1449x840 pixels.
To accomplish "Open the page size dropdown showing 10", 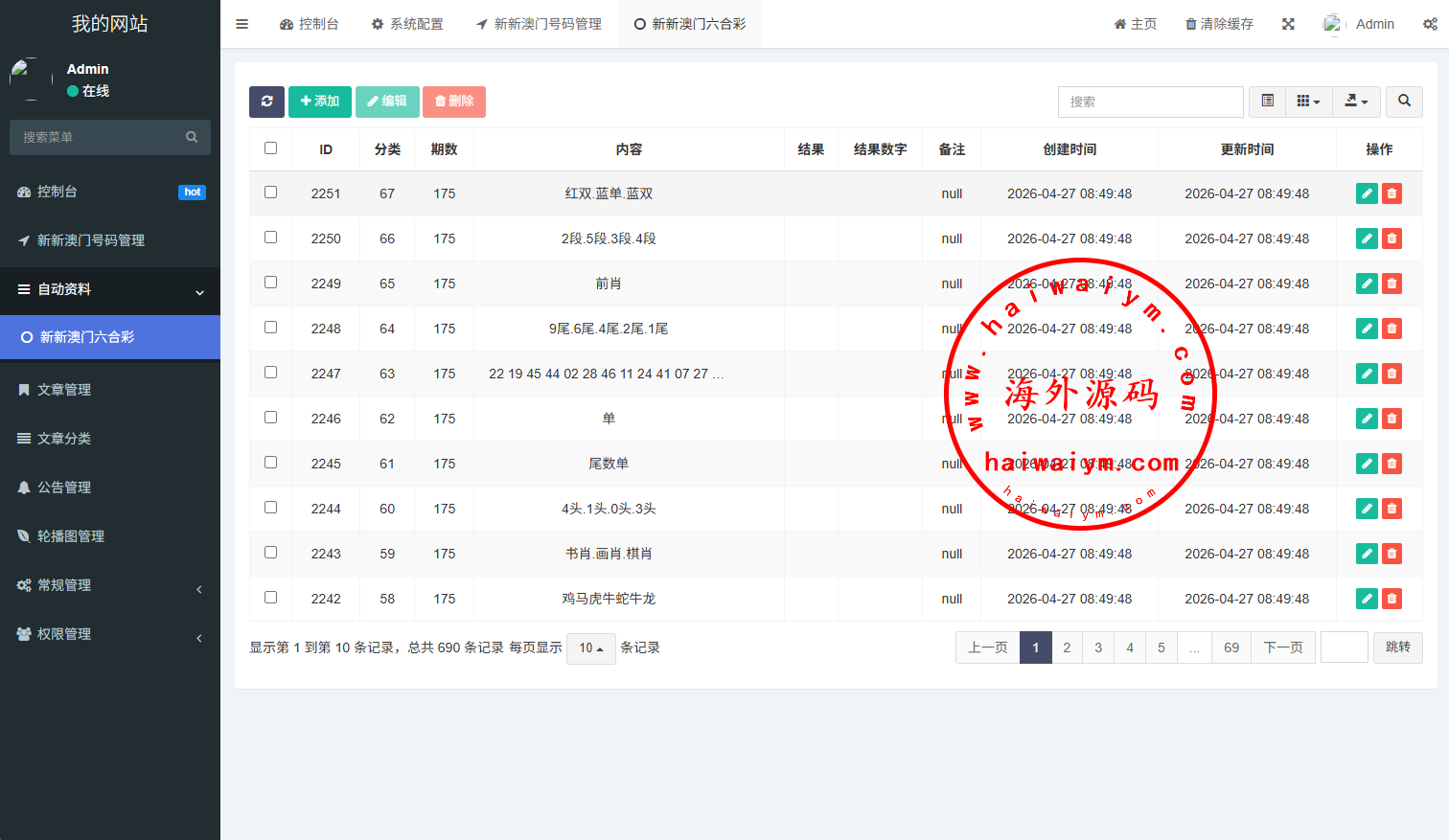I will coord(590,648).
